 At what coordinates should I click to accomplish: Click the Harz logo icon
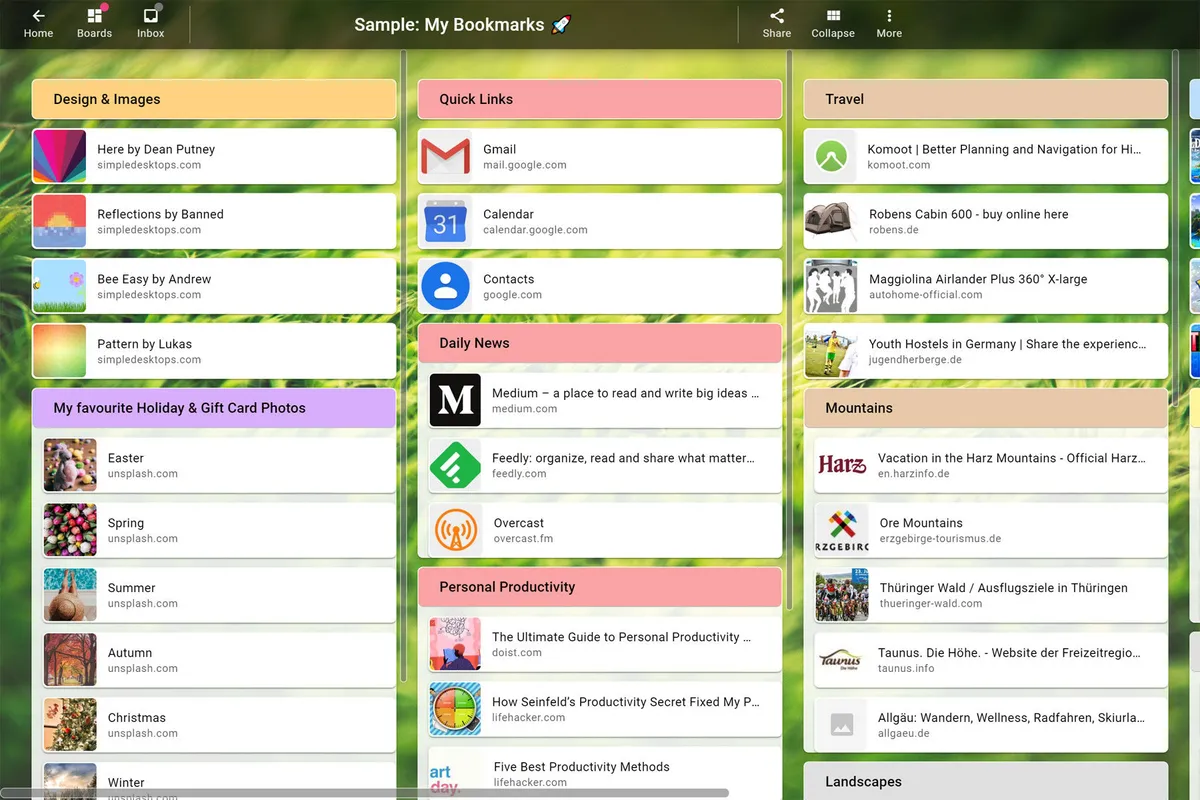coord(841,465)
